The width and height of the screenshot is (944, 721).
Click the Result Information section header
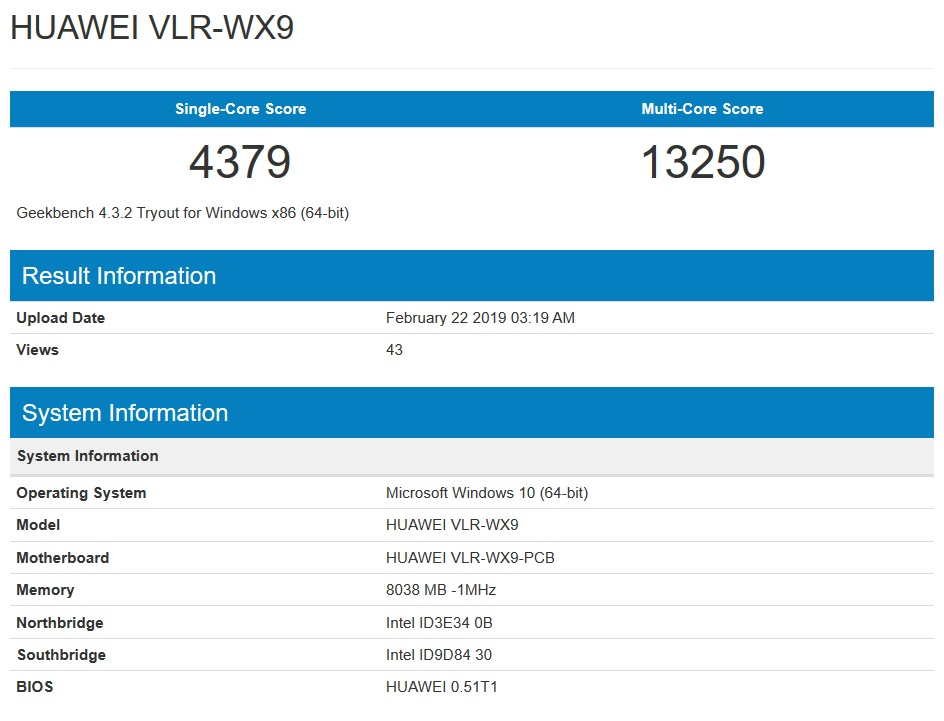[x=118, y=276]
